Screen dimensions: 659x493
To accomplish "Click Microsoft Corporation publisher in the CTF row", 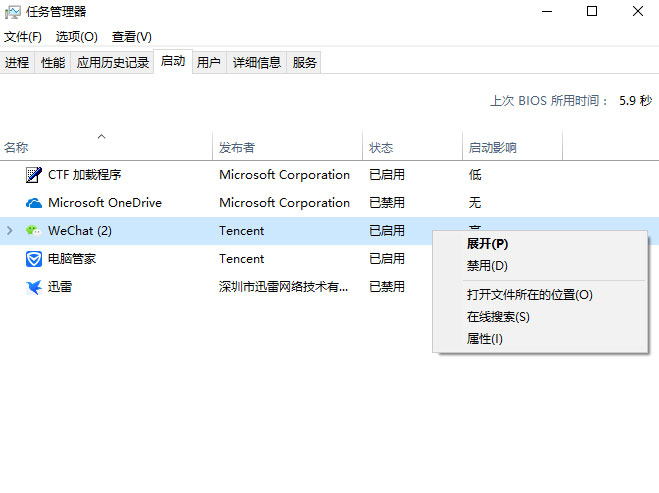I will click(285, 175).
